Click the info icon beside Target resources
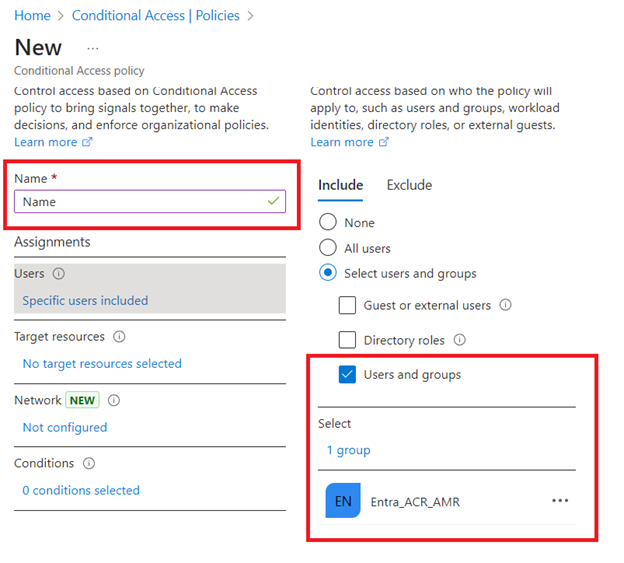 (x=120, y=337)
